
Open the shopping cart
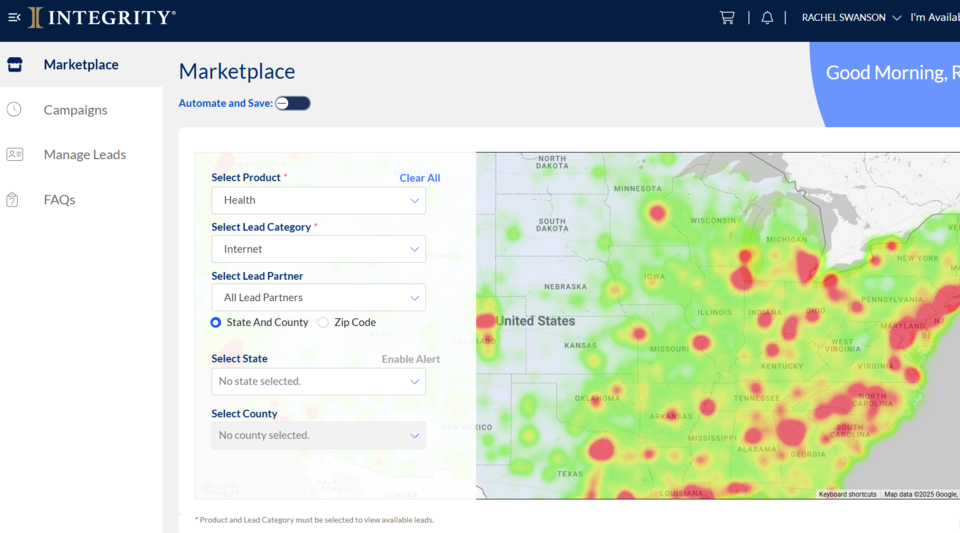[x=727, y=18]
